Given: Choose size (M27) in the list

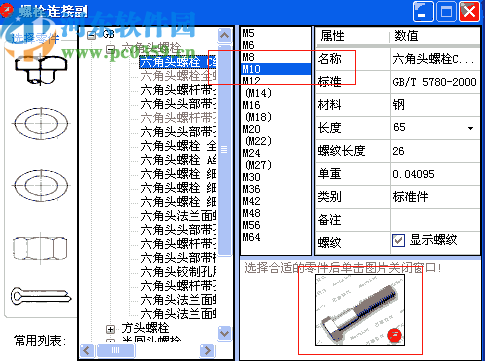Looking at the screenshot, I should (258, 165).
